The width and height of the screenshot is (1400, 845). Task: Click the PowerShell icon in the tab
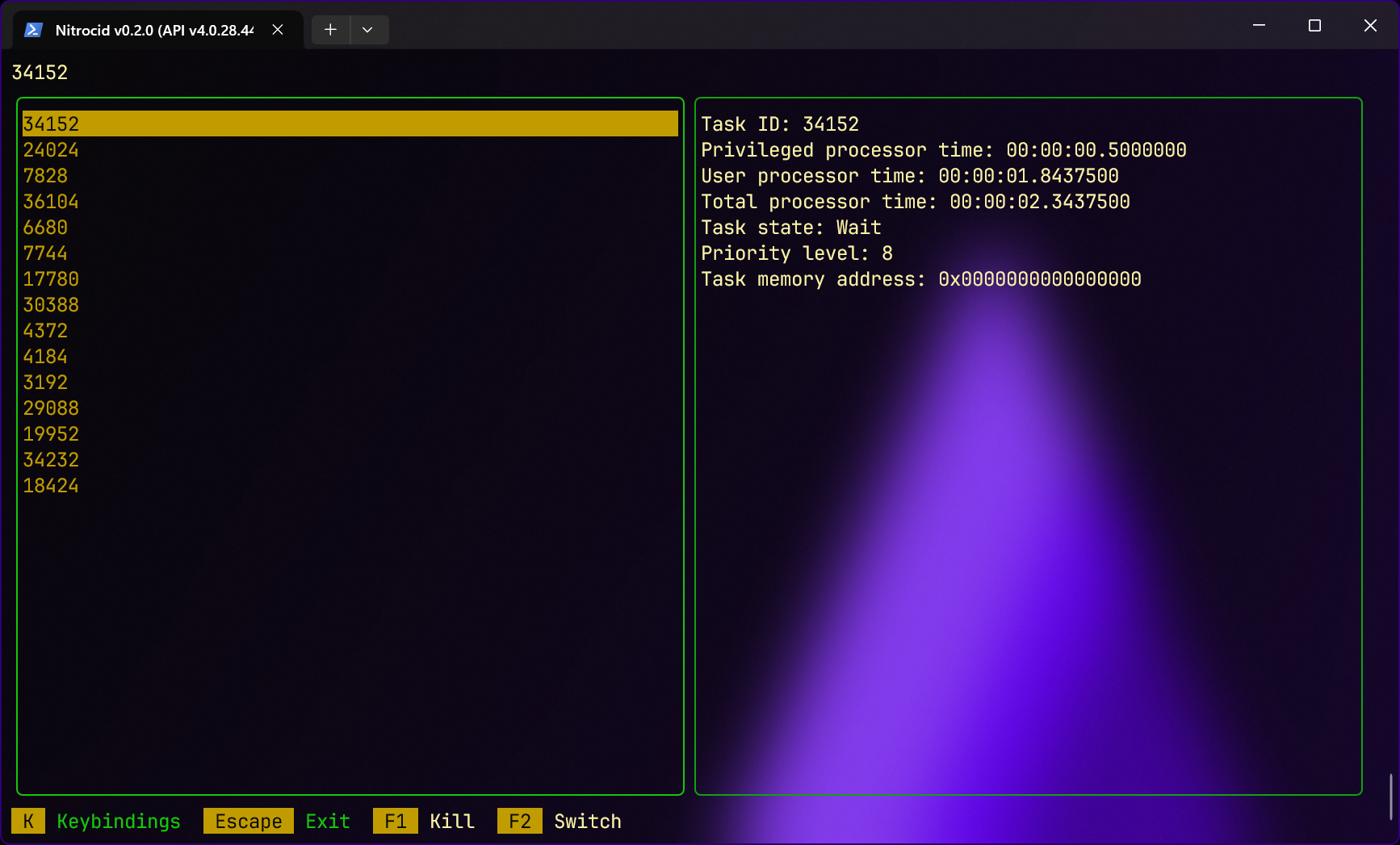pyautogui.click(x=33, y=30)
